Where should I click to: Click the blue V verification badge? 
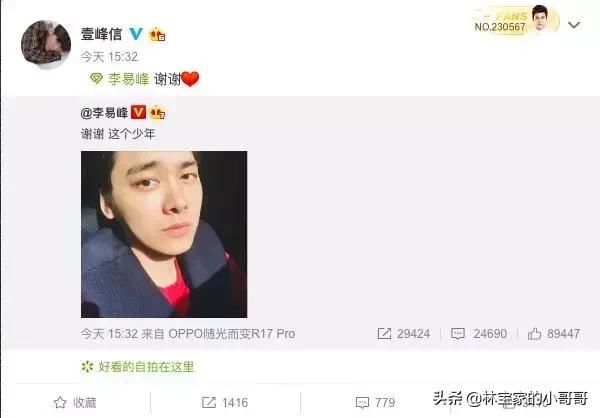[x=135, y=34]
